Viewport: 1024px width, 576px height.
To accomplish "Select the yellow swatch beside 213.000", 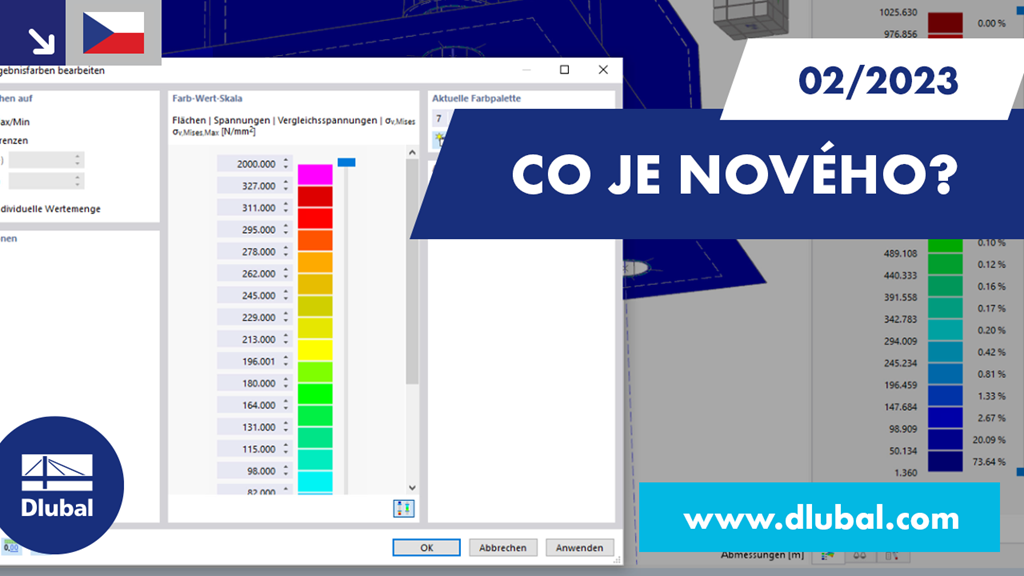I will coord(315,350).
